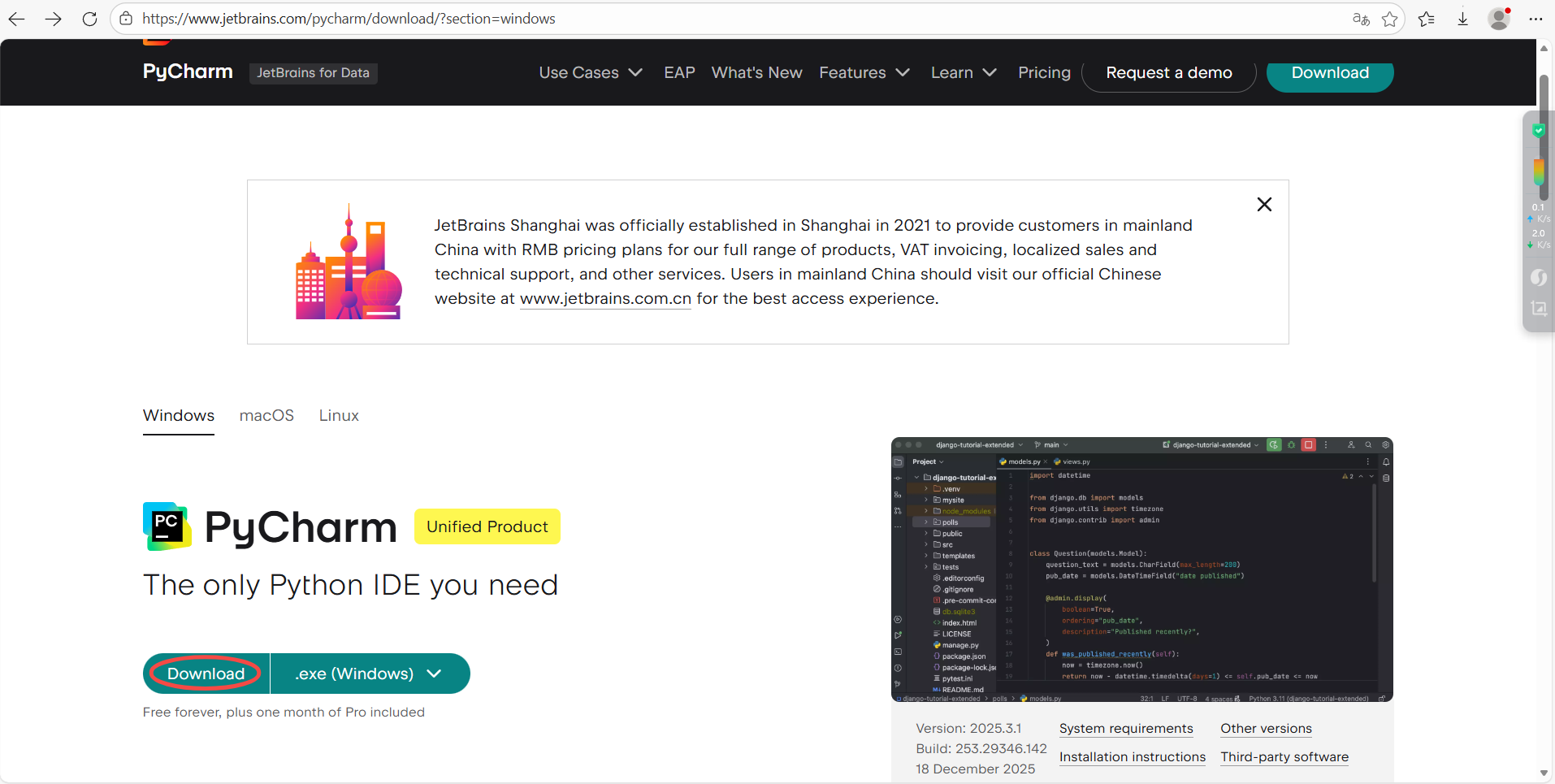Open the favorites list icon on toolbar
Screen dimensions: 1555x784
(1427, 19)
